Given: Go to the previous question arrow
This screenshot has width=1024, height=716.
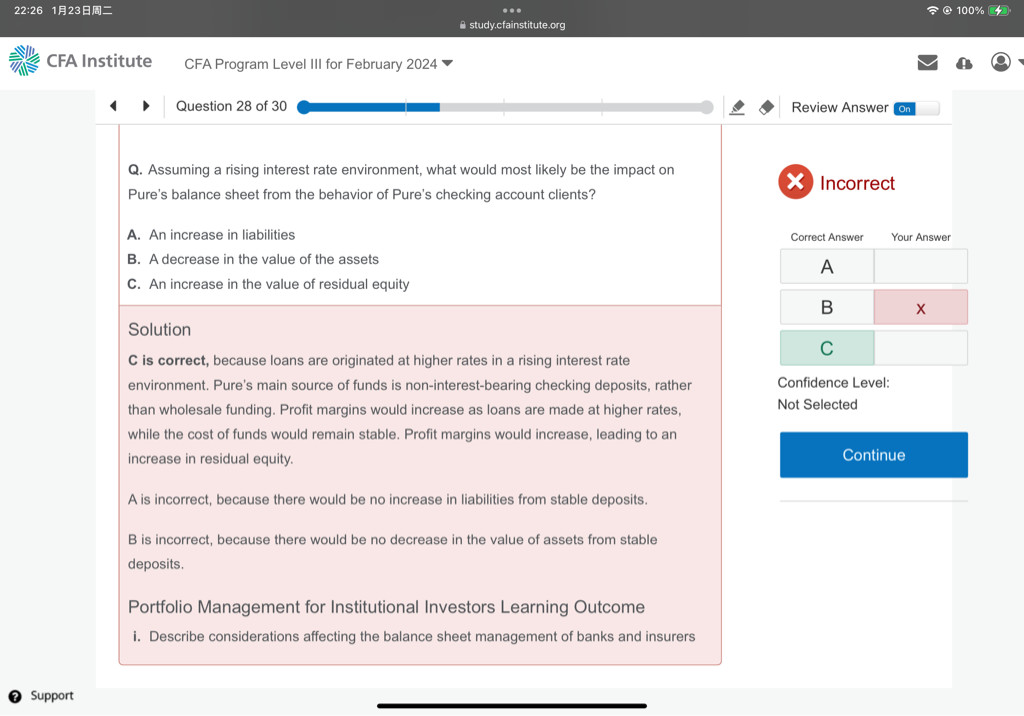Looking at the screenshot, I should point(113,106).
